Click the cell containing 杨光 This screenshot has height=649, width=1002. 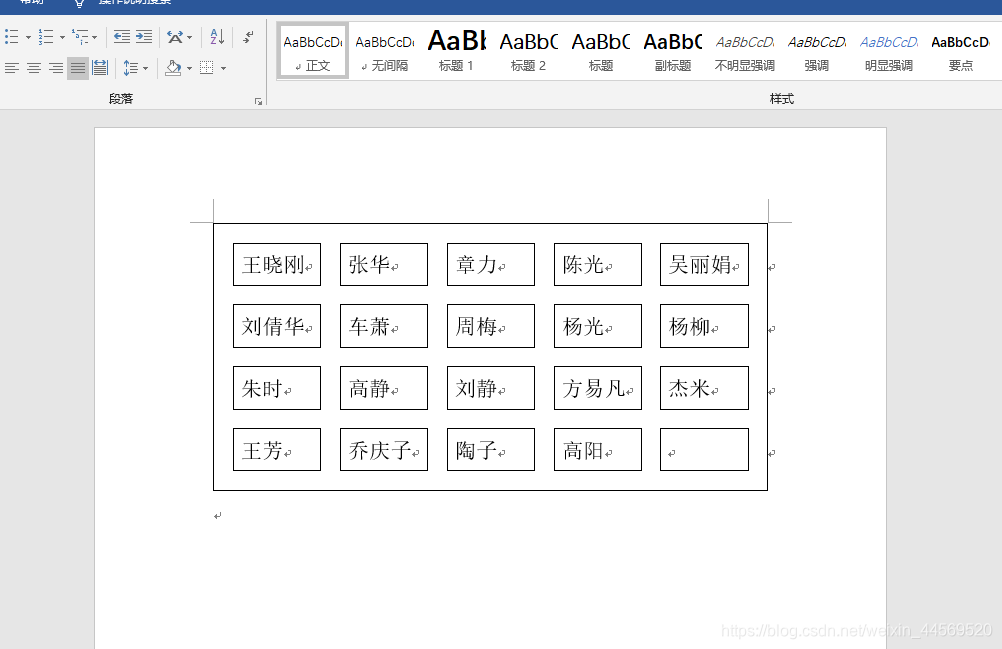(597, 326)
